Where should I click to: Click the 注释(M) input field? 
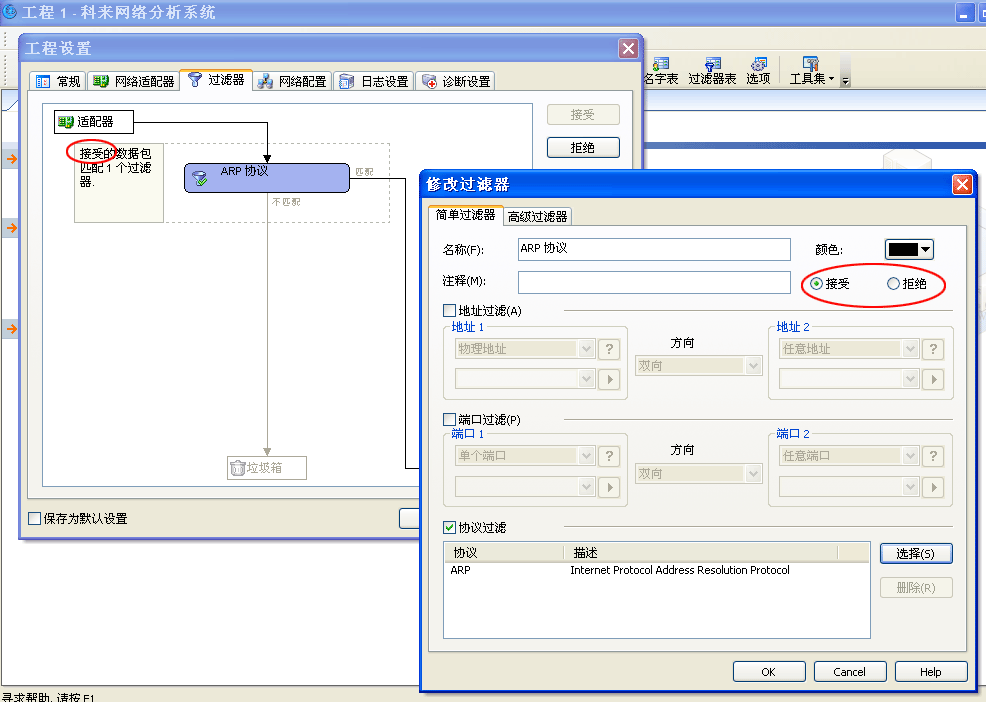click(x=654, y=282)
